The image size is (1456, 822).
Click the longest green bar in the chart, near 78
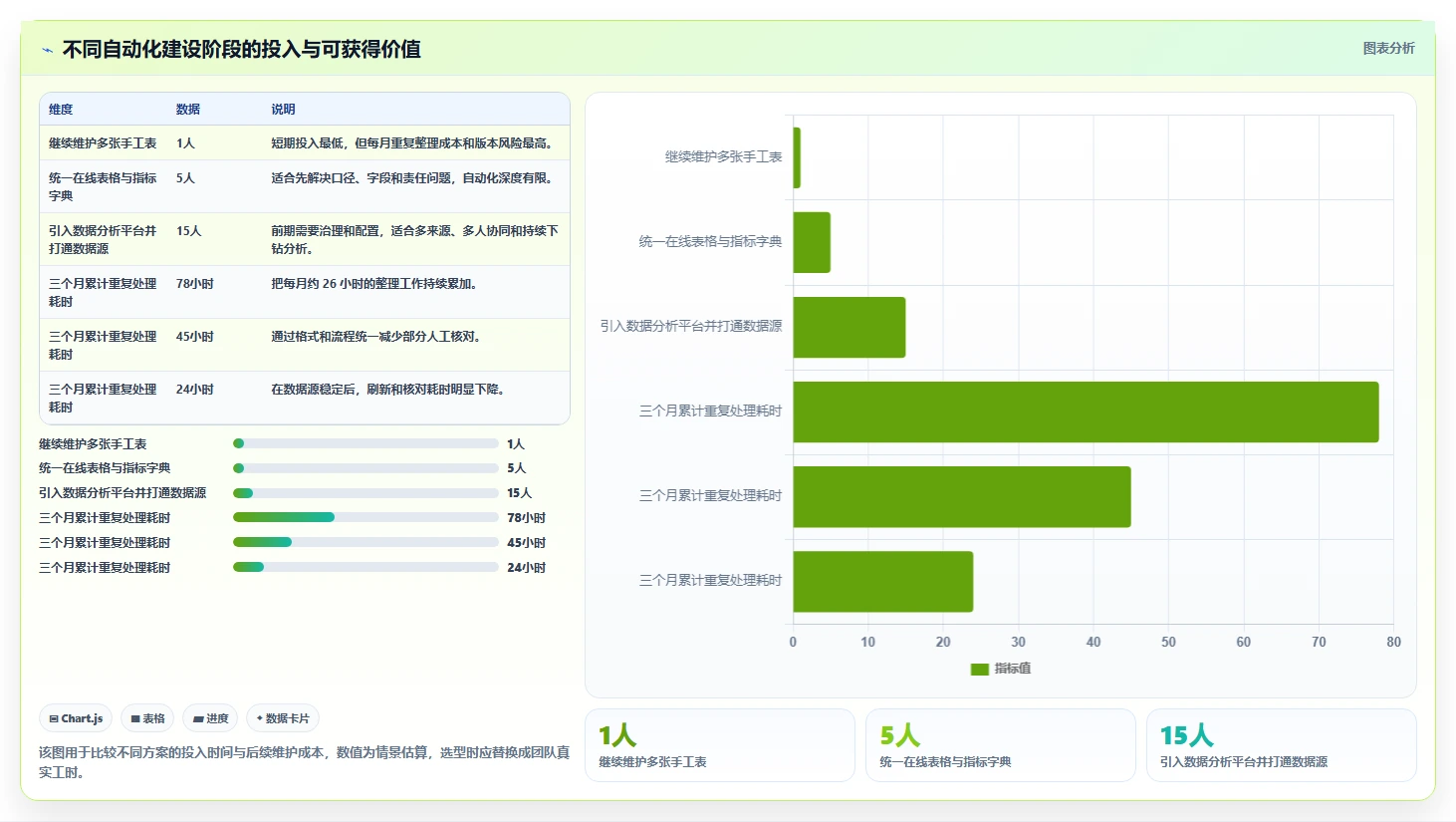pos(1086,411)
